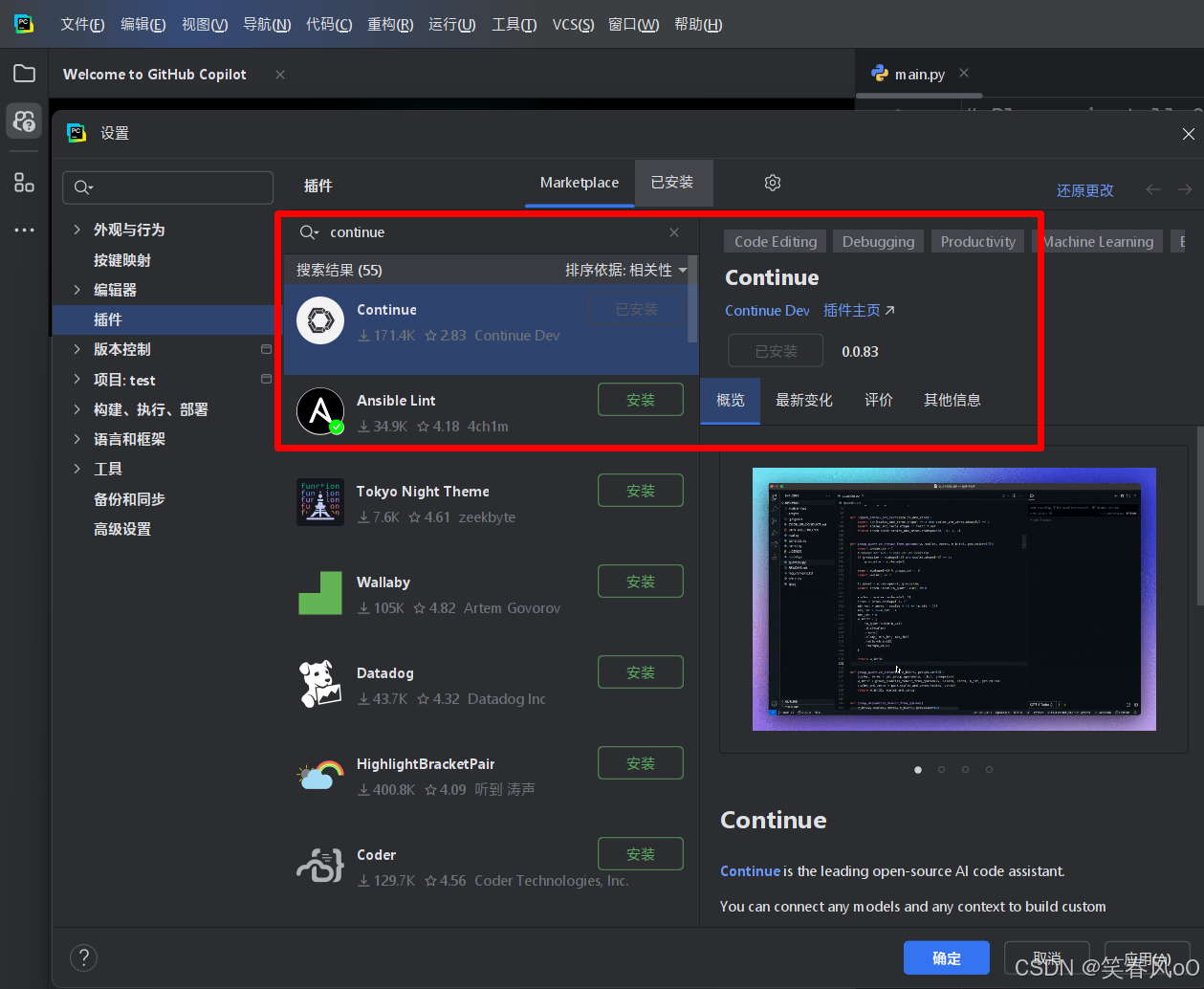Install the Ansible Lint plugin
Screen dimensions: 1204x989
point(641,400)
